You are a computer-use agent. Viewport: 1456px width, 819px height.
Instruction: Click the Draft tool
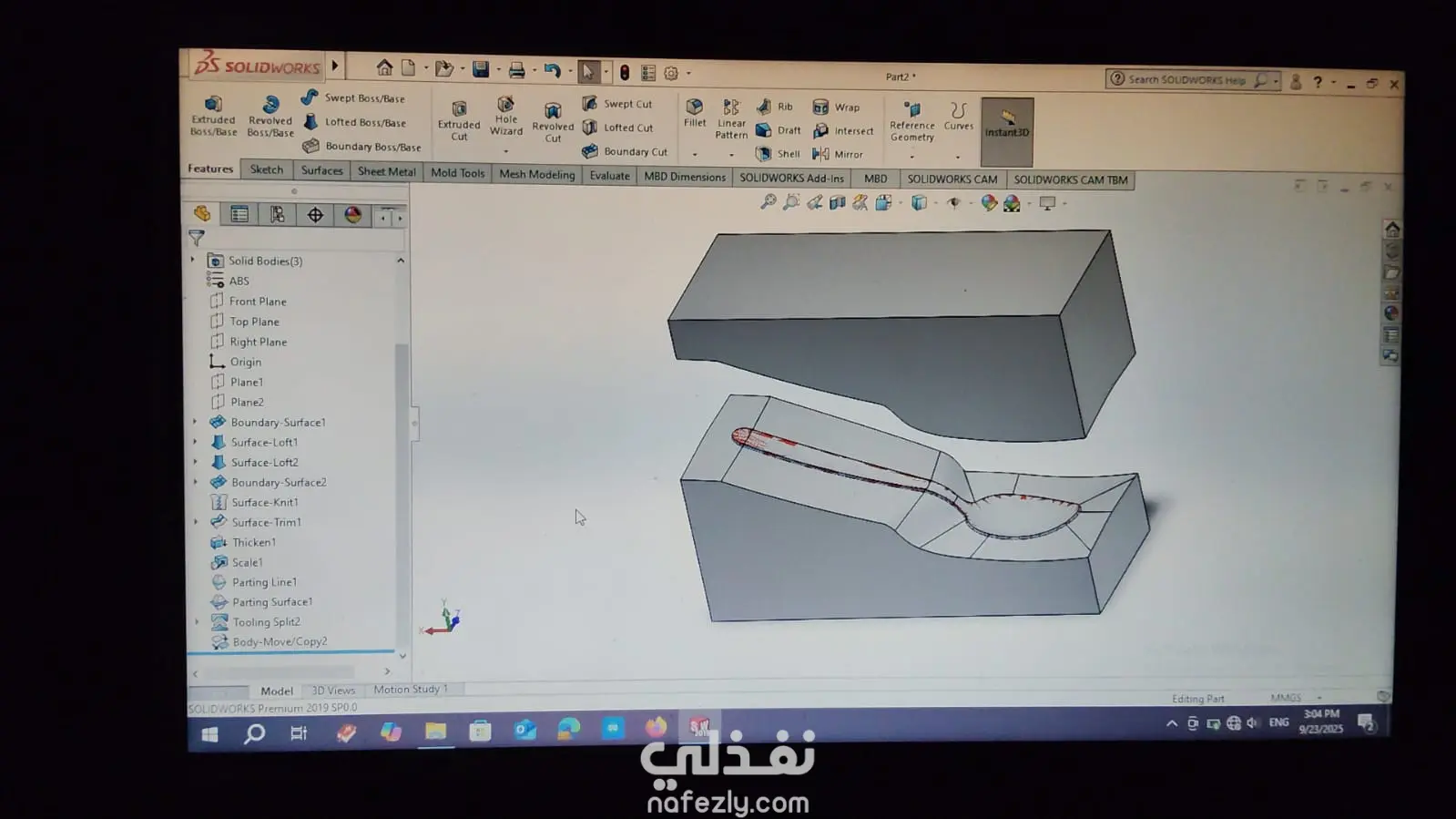point(779,130)
